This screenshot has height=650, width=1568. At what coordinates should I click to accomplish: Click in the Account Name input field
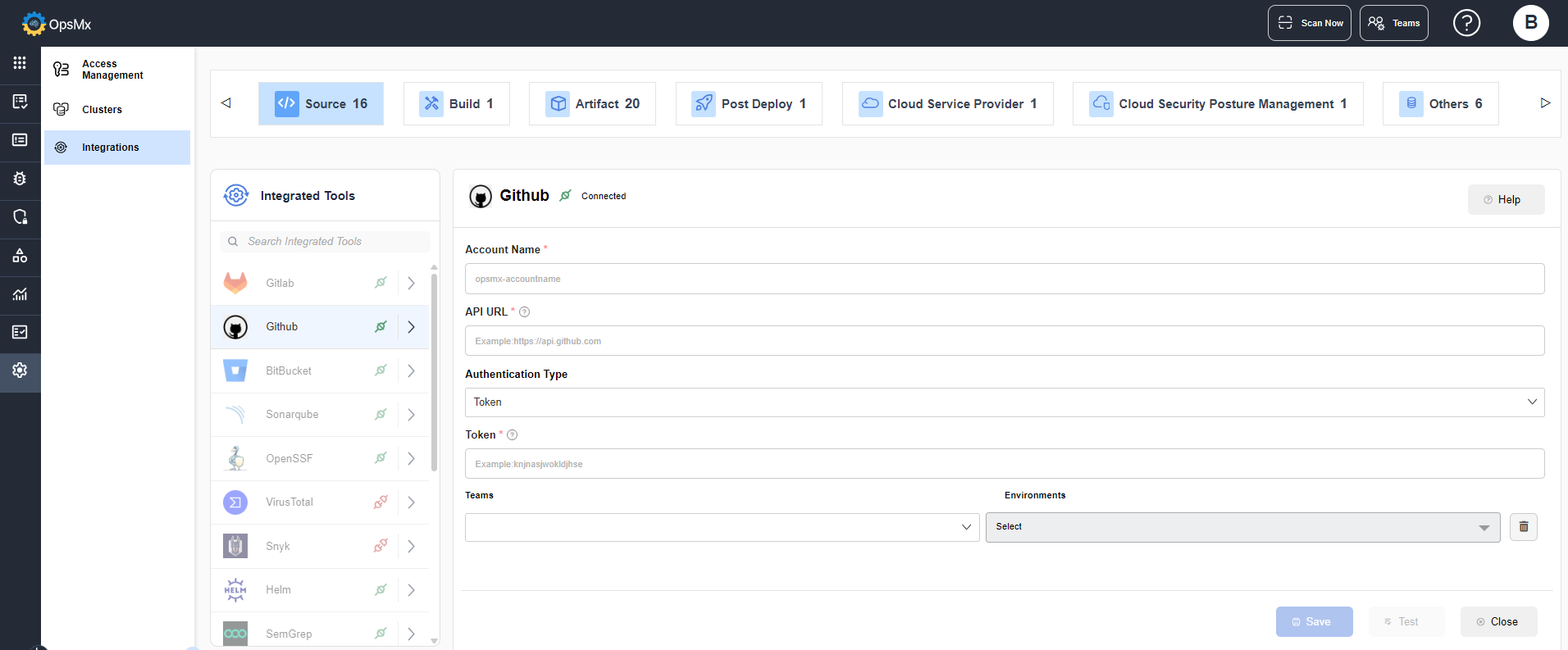pyautogui.click(x=1005, y=279)
